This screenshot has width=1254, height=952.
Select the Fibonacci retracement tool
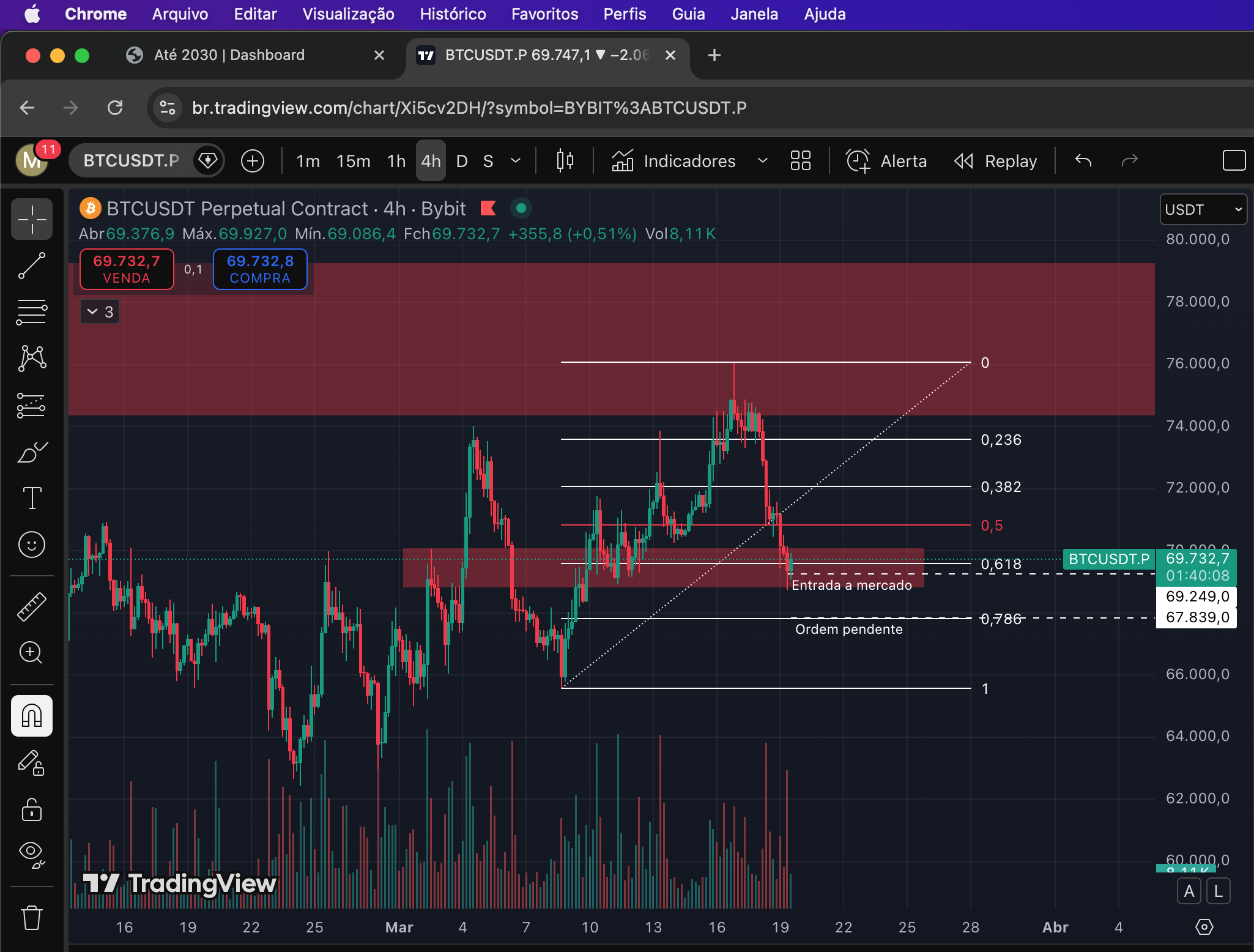pyautogui.click(x=32, y=312)
